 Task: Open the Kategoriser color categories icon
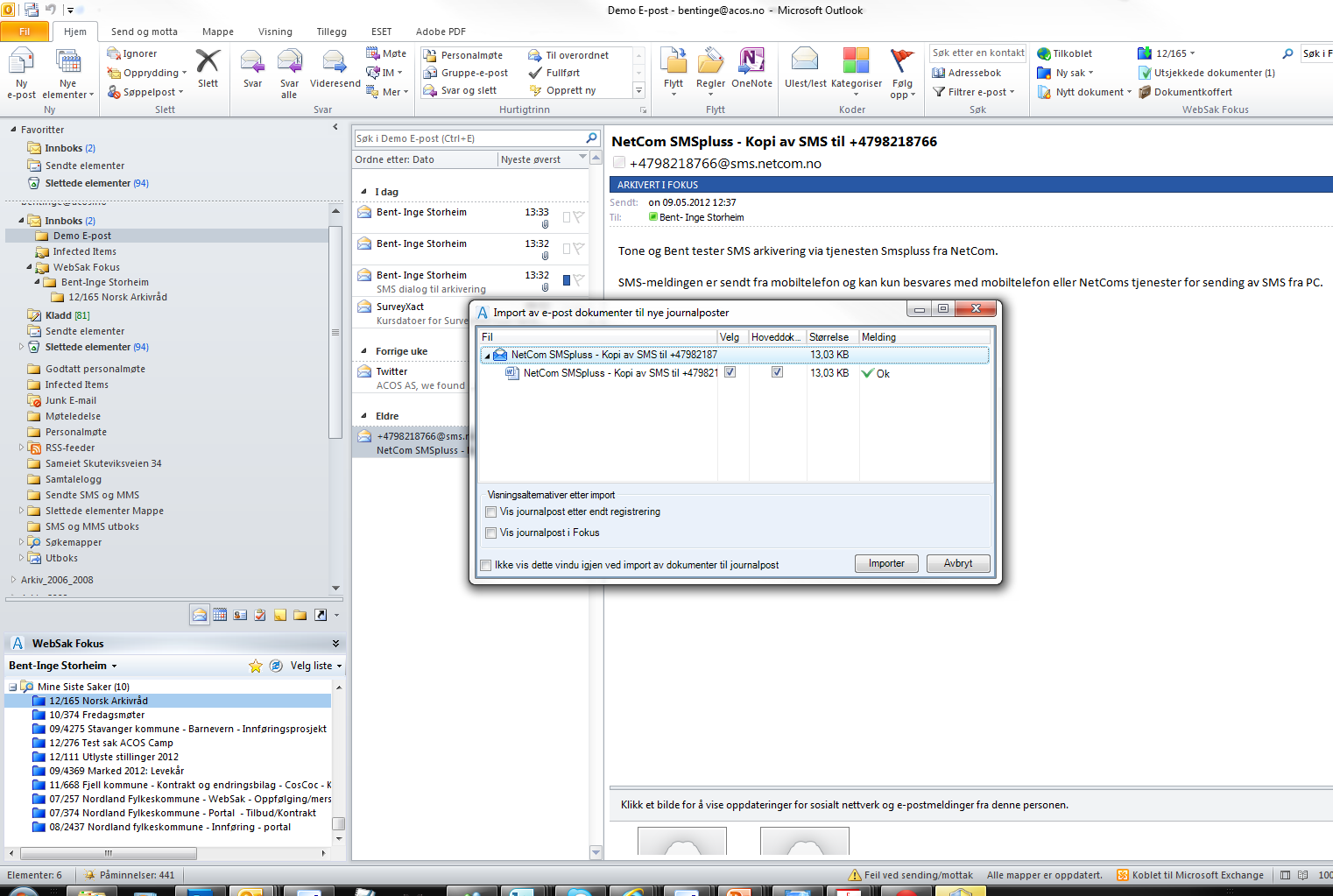point(856,72)
